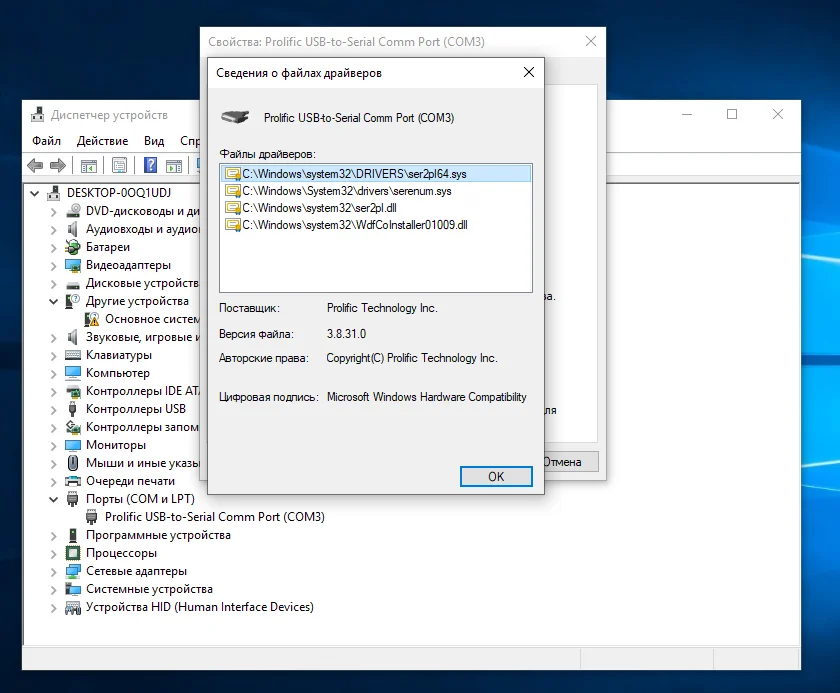This screenshot has width=840, height=693.
Task: Click the Сетевые адаптеры network icon
Action: tap(73, 571)
